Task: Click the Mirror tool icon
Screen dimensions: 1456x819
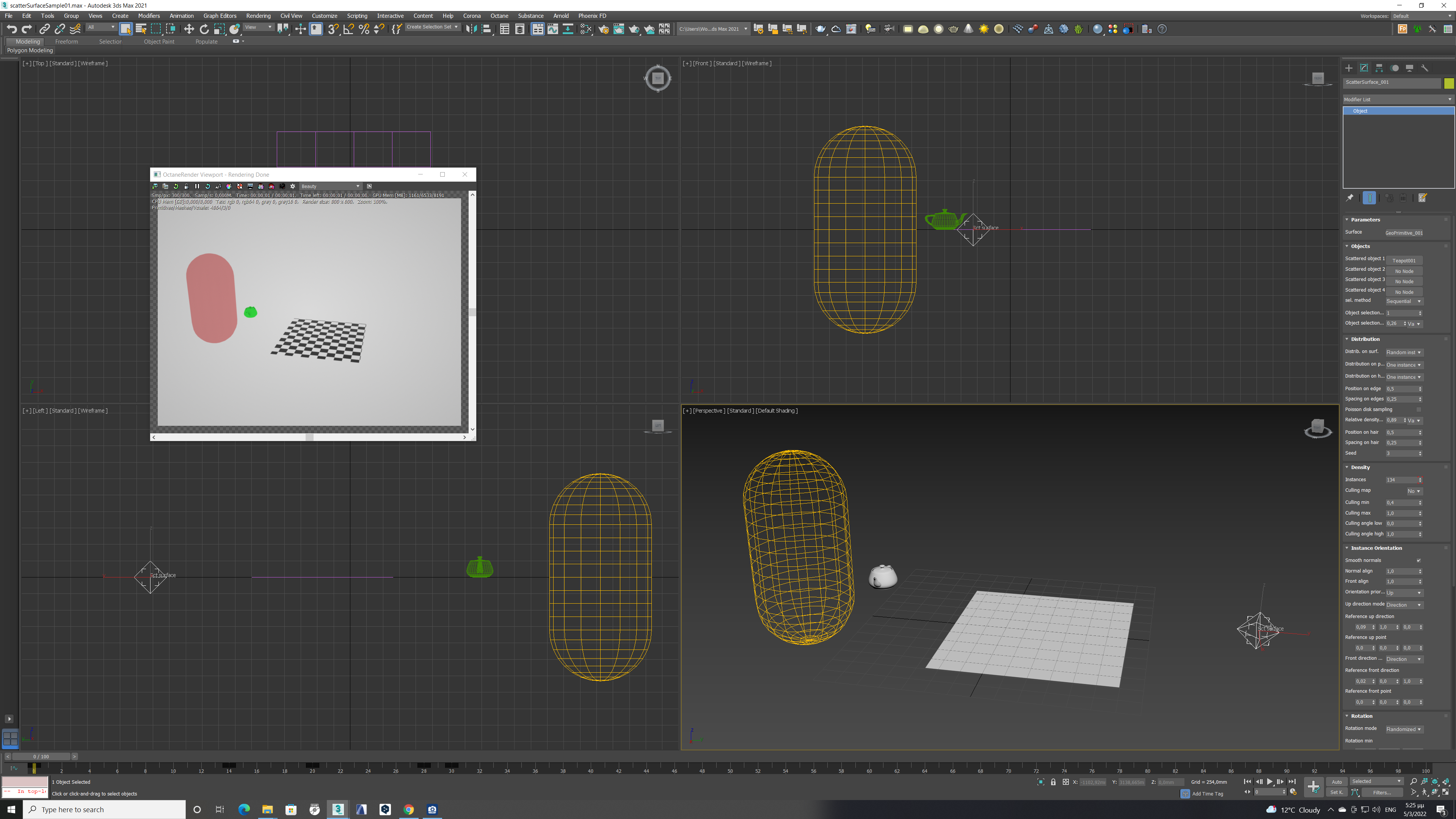Action: point(471,30)
